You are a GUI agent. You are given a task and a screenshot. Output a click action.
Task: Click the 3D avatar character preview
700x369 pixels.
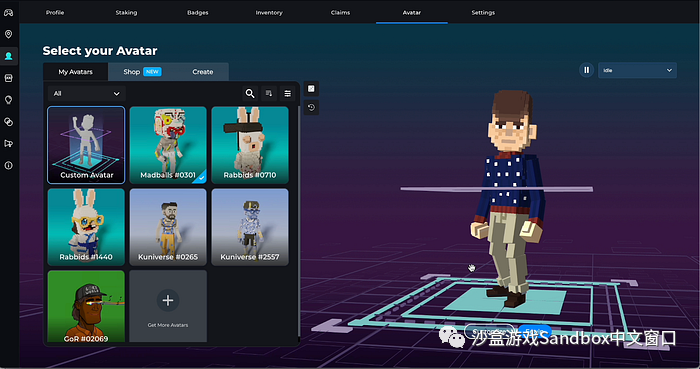point(508,199)
